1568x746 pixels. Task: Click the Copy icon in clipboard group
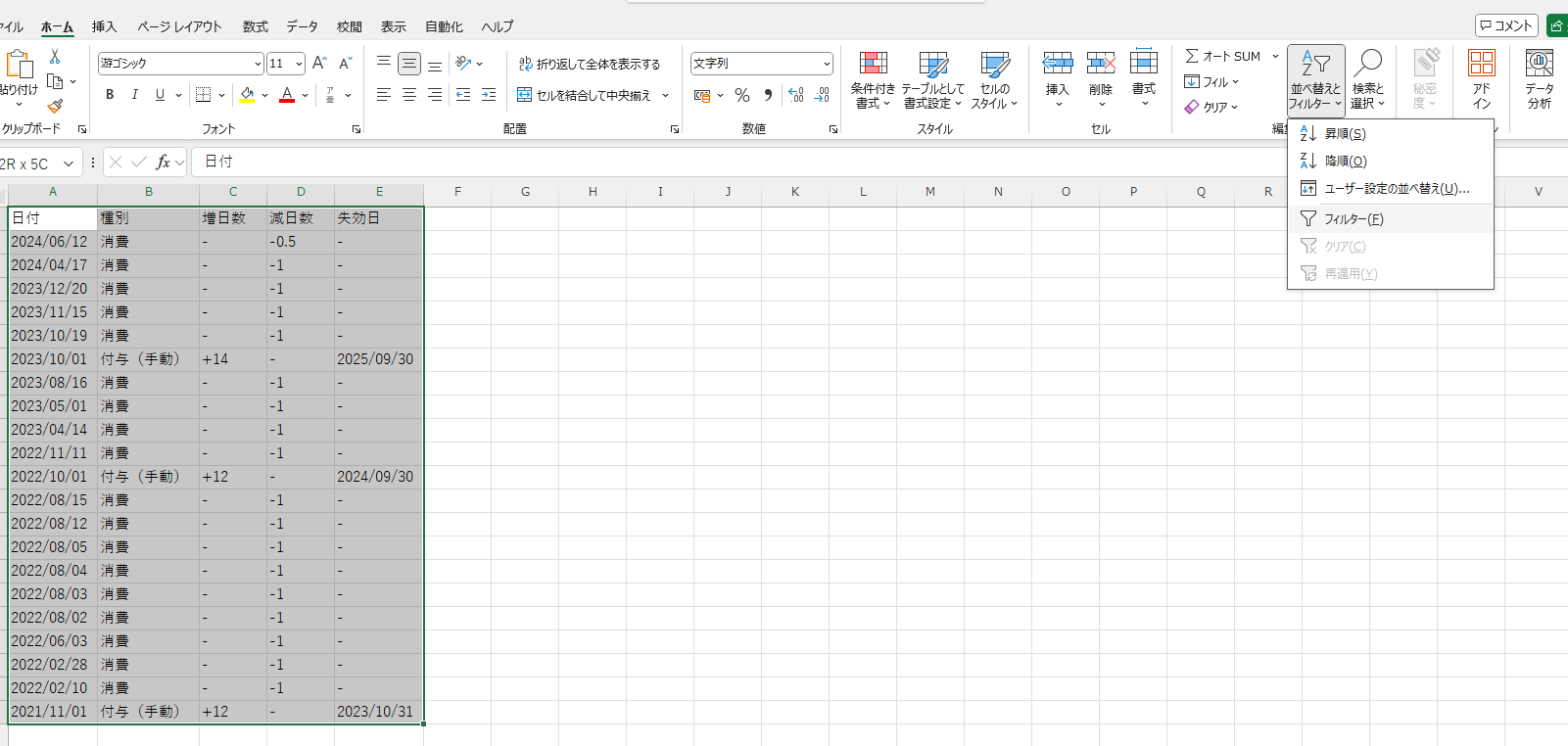[55, 81]
